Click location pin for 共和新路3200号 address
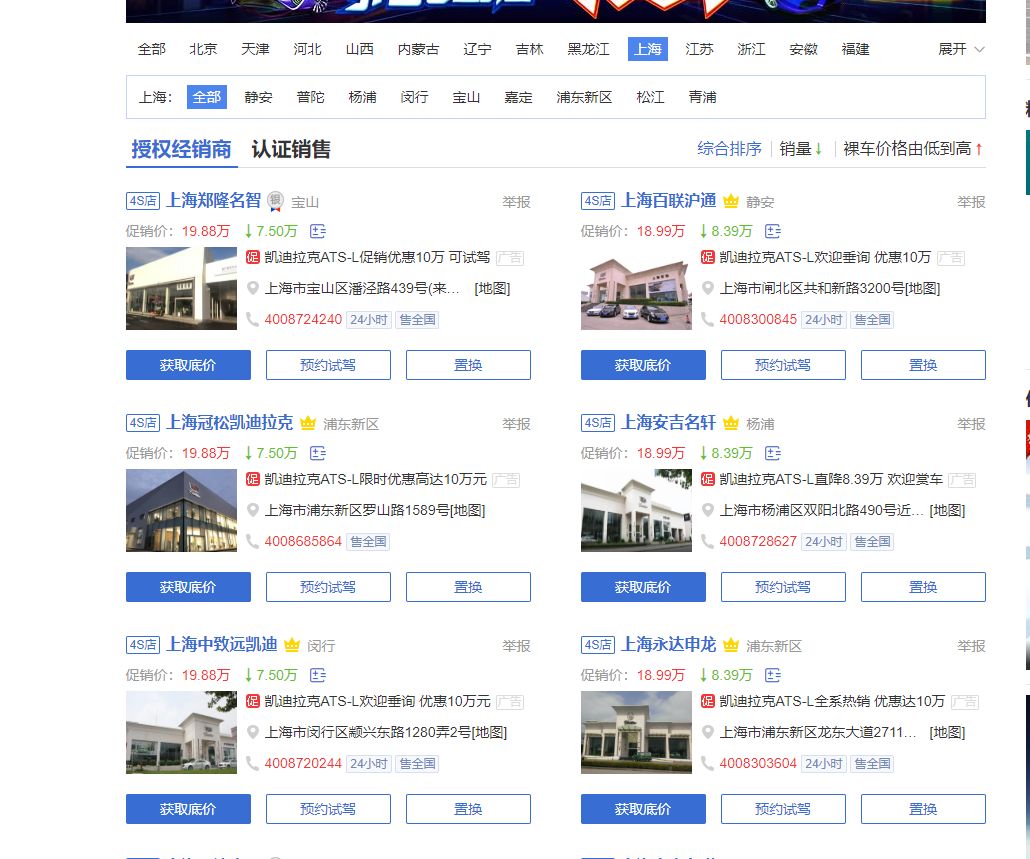 point(707,288)
